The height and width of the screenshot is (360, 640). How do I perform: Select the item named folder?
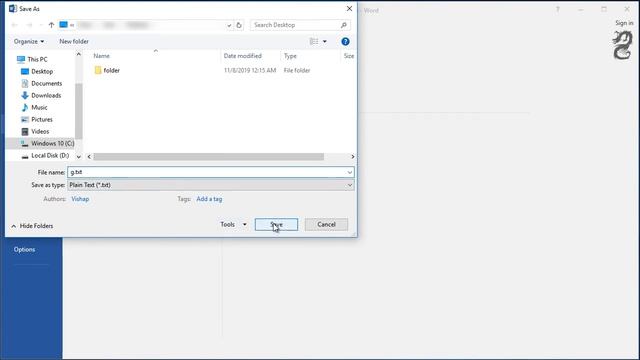tap(111, 70)
